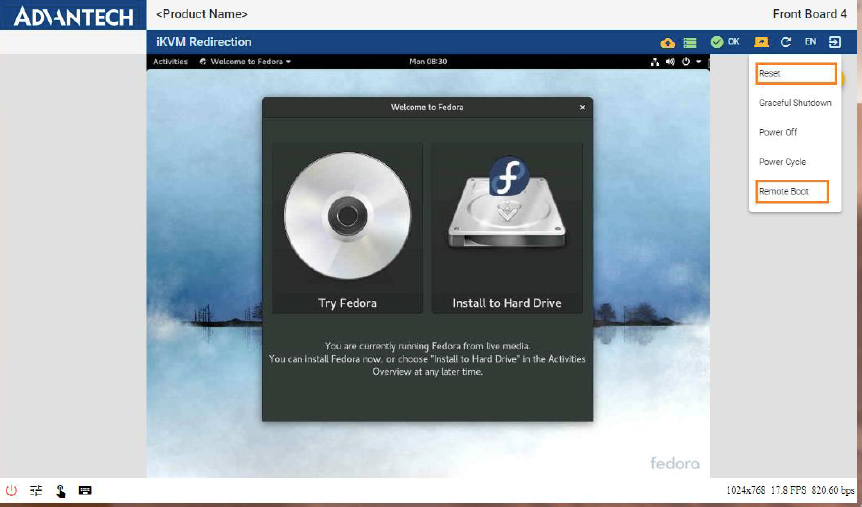
Task: Choose Power Cycle menu entry
Action: point(782,162)
